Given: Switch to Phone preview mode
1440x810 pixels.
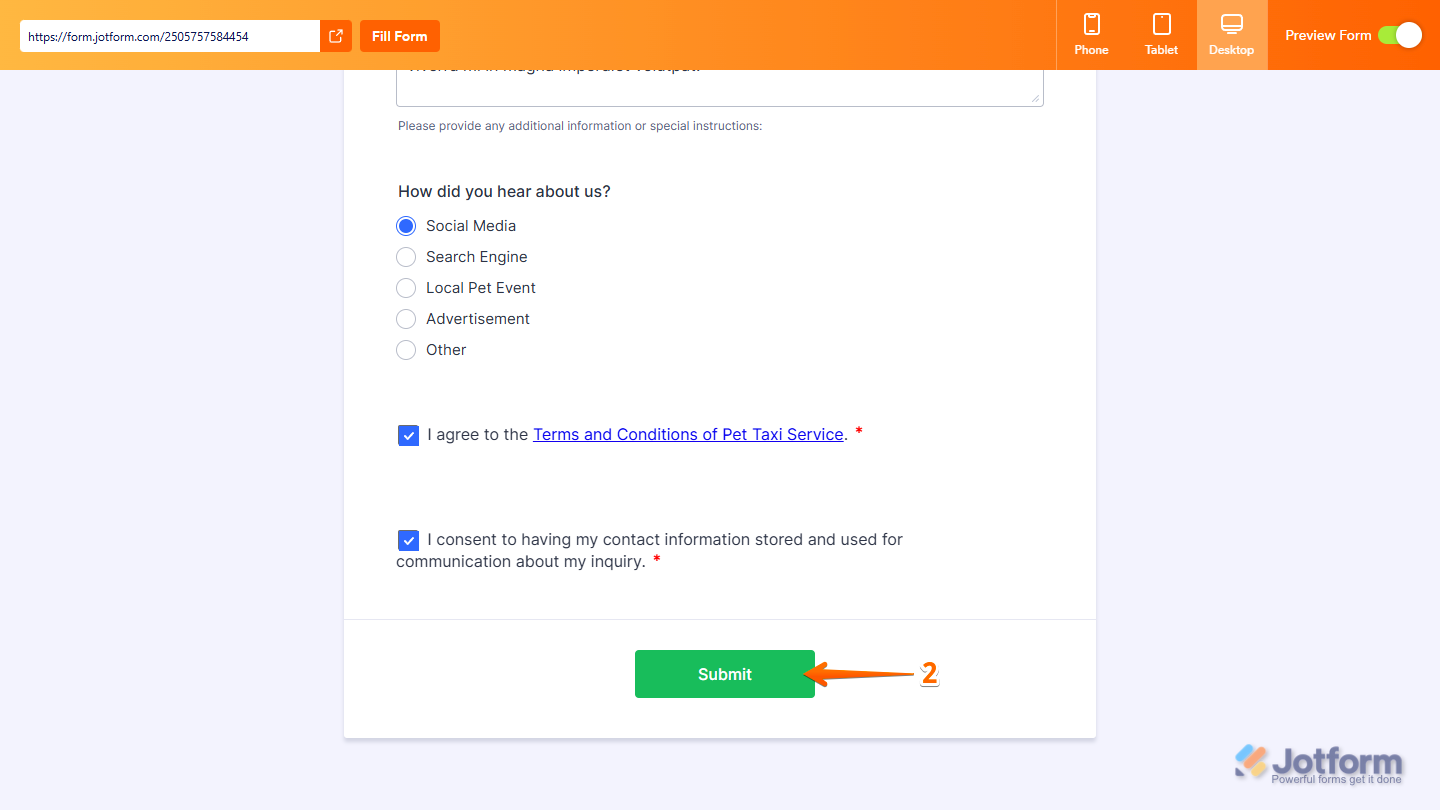Looking at the screenshot, I should 1091,35.
